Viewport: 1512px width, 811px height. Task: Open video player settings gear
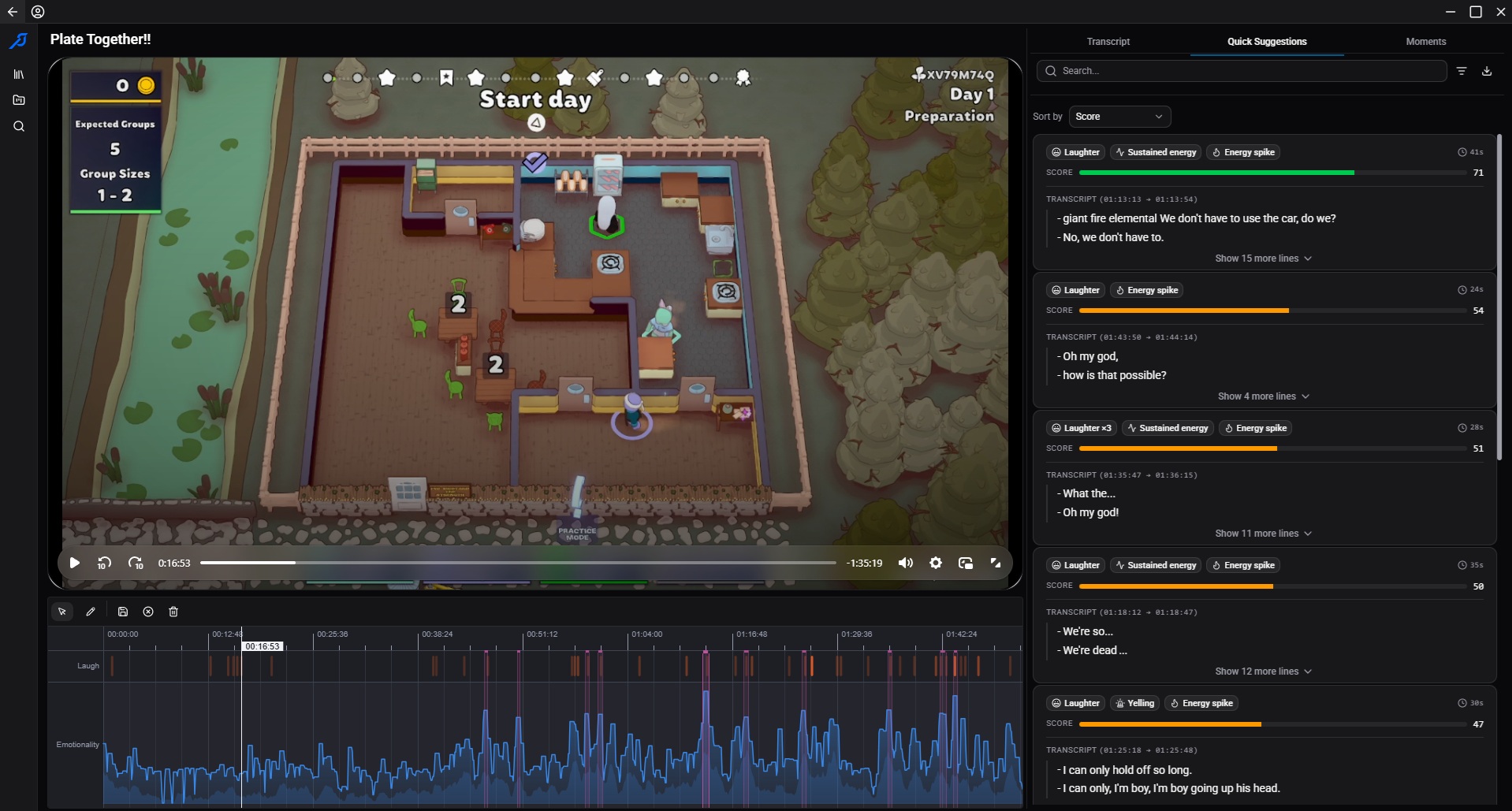[x=936, y=563]
